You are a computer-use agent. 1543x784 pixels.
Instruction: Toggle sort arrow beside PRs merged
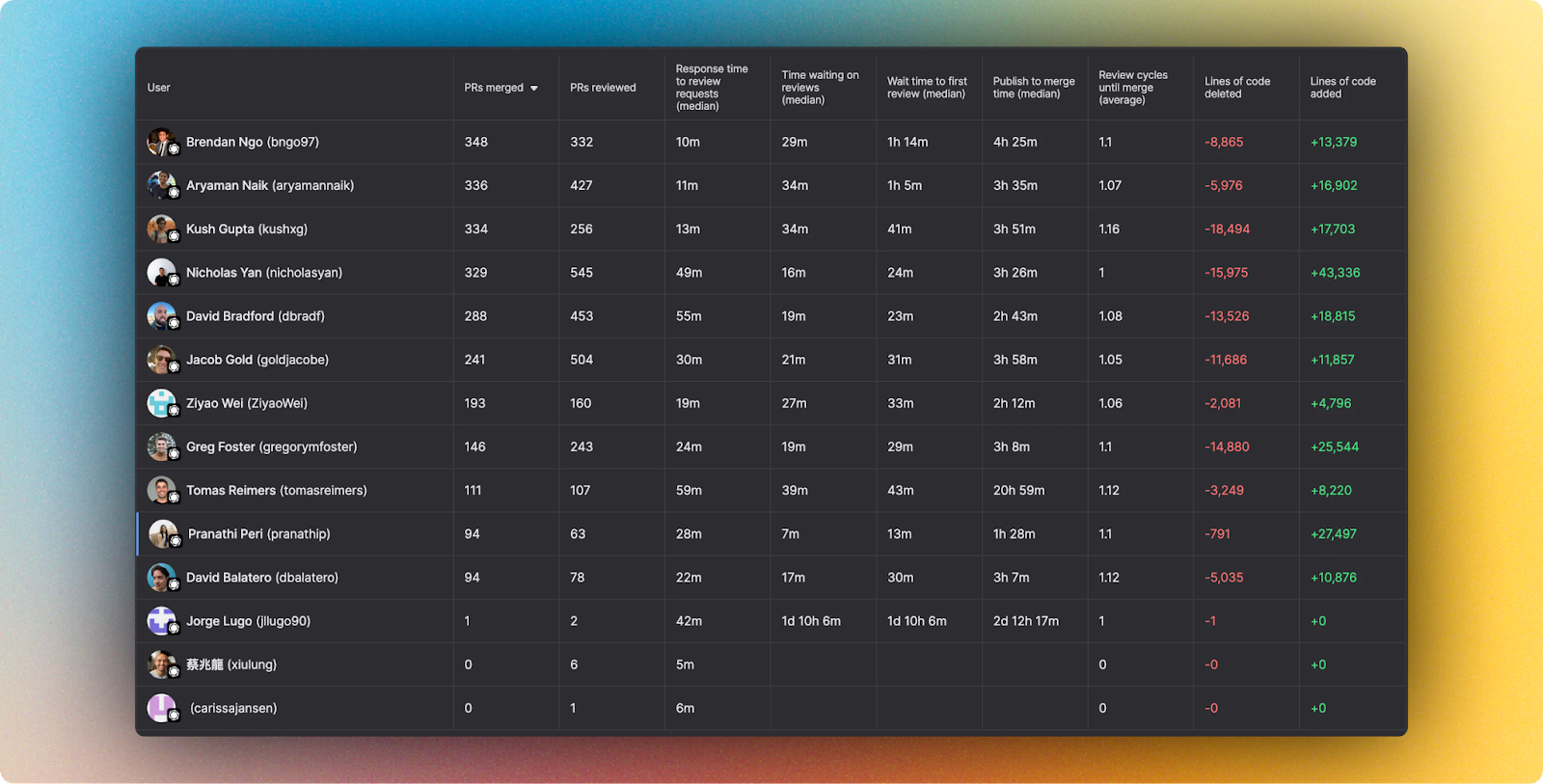pos(534,88)
